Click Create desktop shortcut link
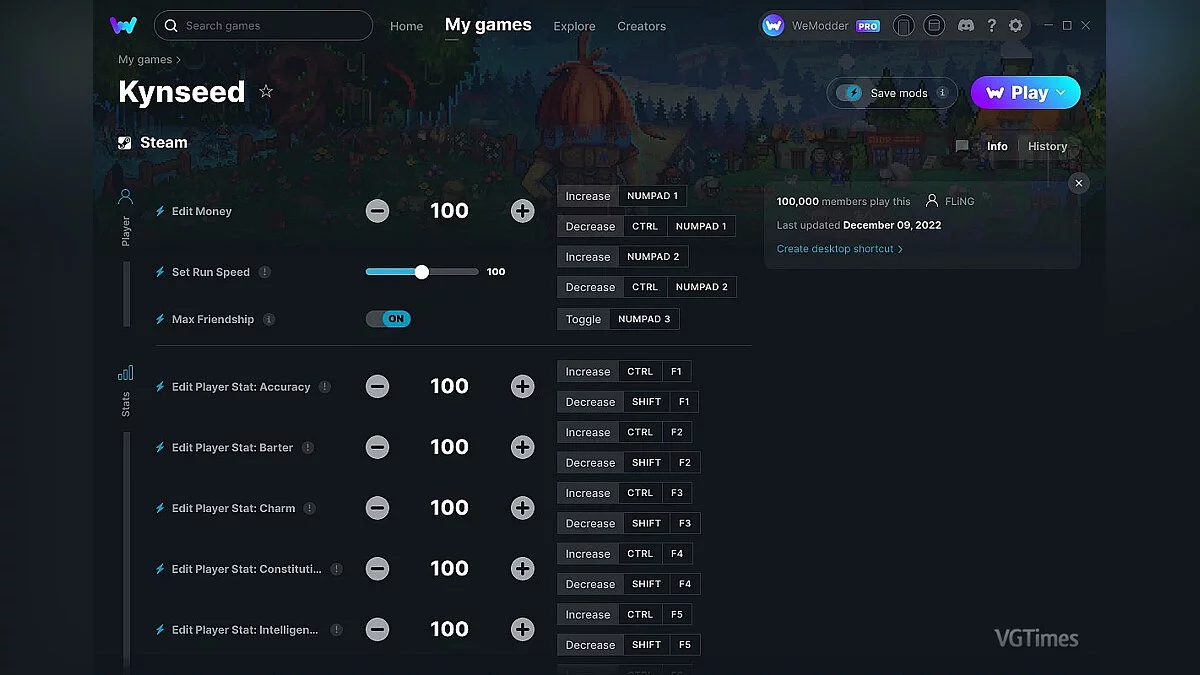1200x675 pixels. coord(839,249)
